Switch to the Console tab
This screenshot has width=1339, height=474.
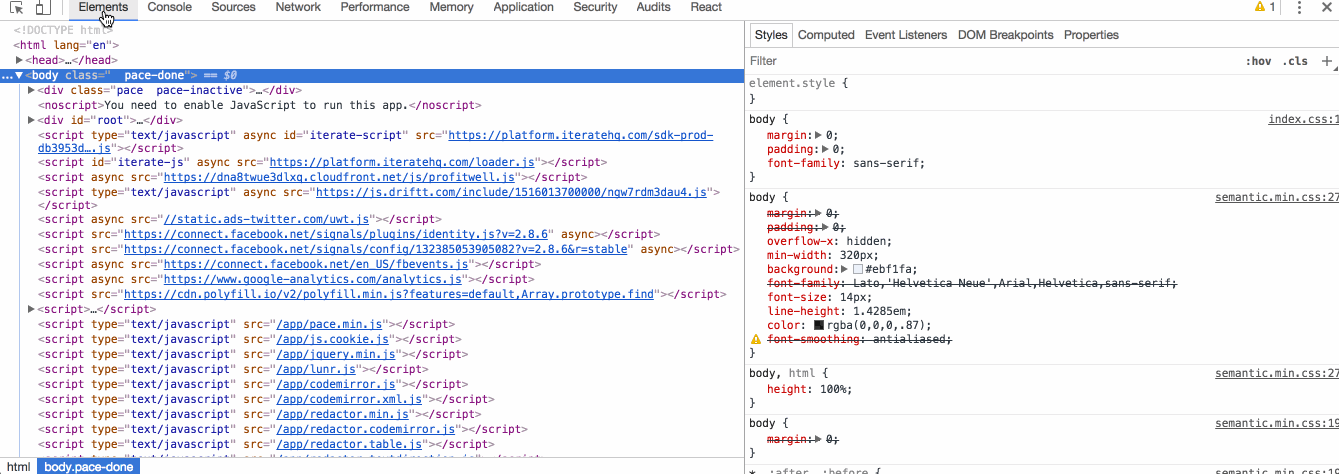click(169, 7)
